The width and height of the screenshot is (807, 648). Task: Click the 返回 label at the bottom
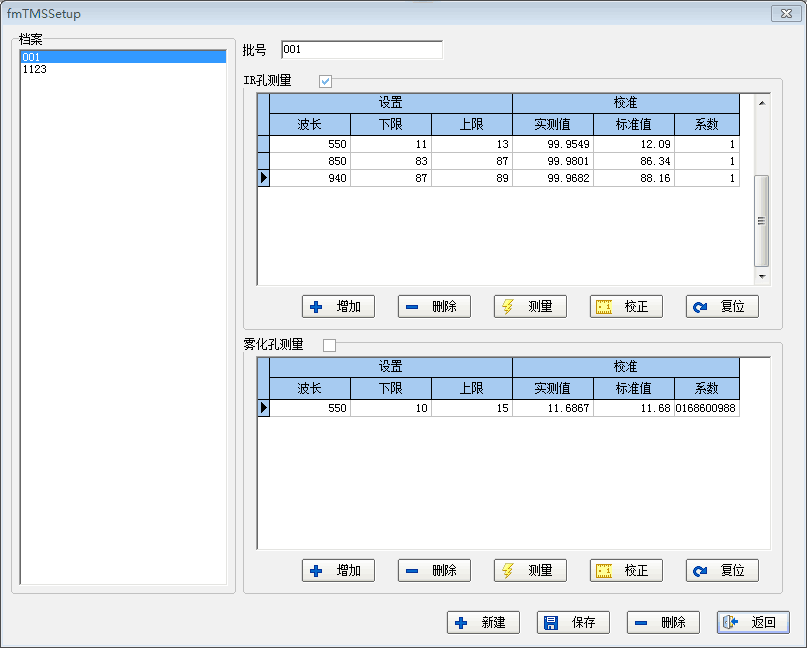tap(763, 623)
